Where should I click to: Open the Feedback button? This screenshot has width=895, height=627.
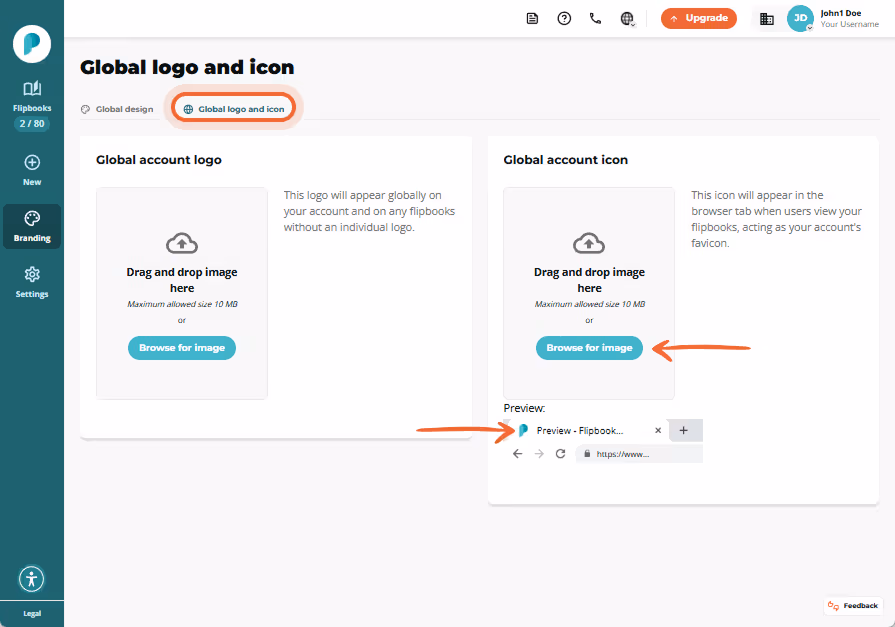pos(853,606)
